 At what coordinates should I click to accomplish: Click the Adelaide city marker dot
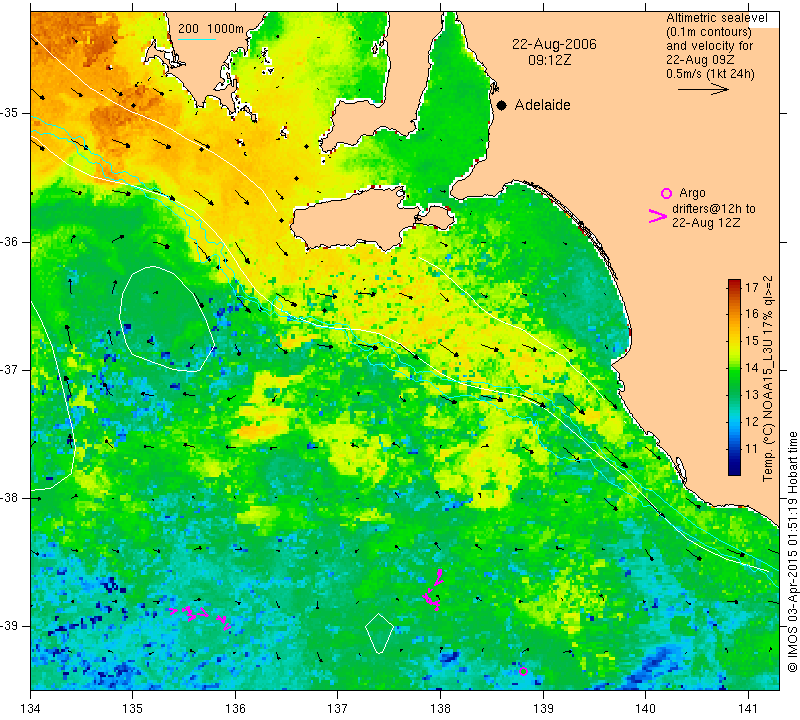point(502,106)
